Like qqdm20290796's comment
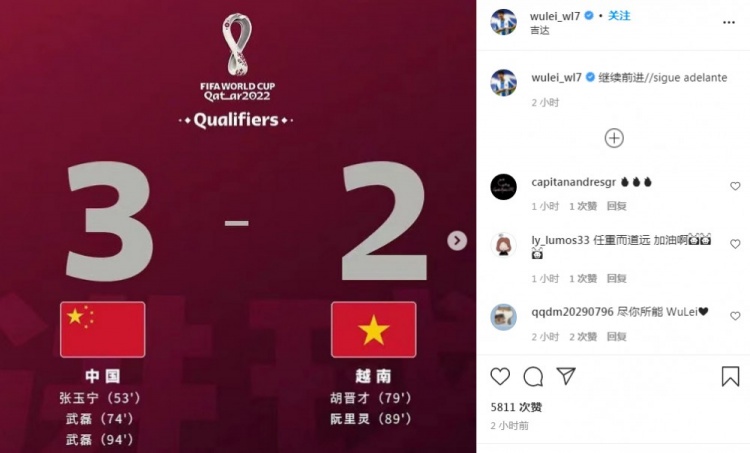Screen dimensions: 750x453 click(x=735, y=316)
